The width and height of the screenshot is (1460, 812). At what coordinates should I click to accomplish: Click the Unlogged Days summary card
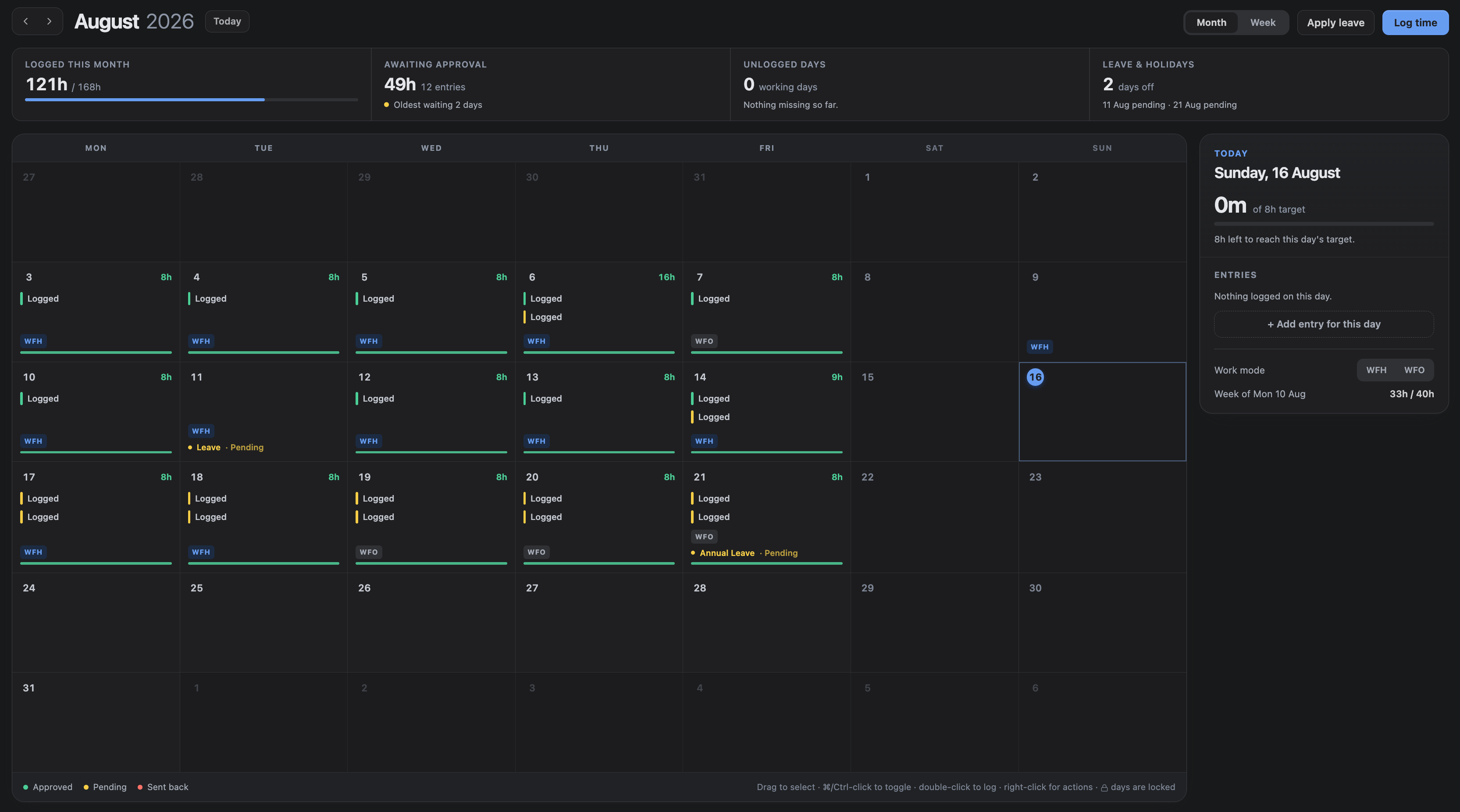click(910, 84)
